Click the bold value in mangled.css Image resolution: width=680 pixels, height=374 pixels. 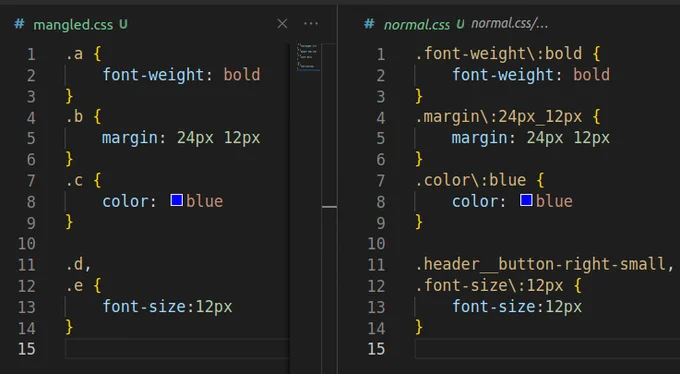click(242, 75)
